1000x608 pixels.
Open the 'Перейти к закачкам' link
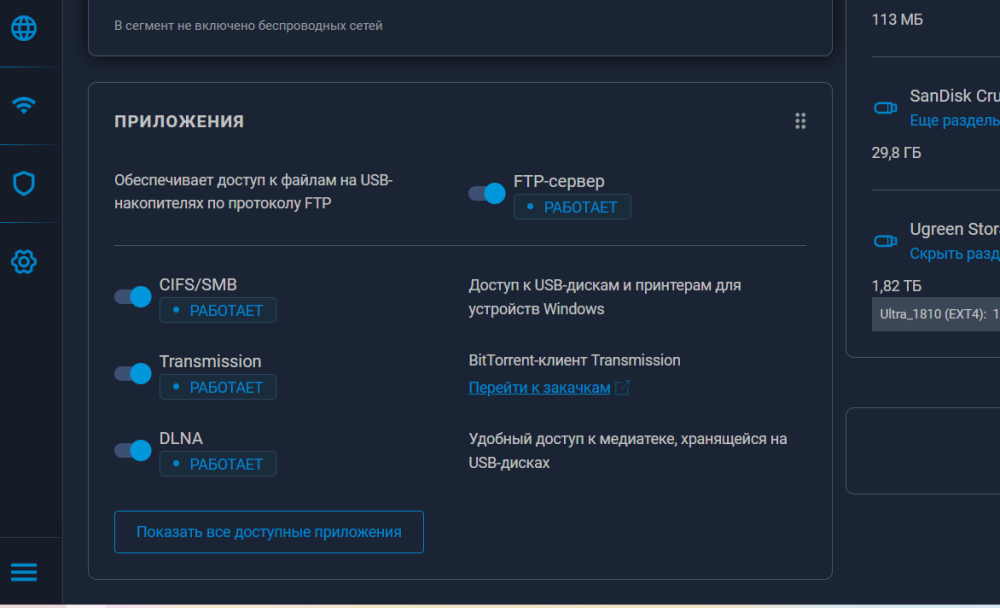tap(540, 387)
